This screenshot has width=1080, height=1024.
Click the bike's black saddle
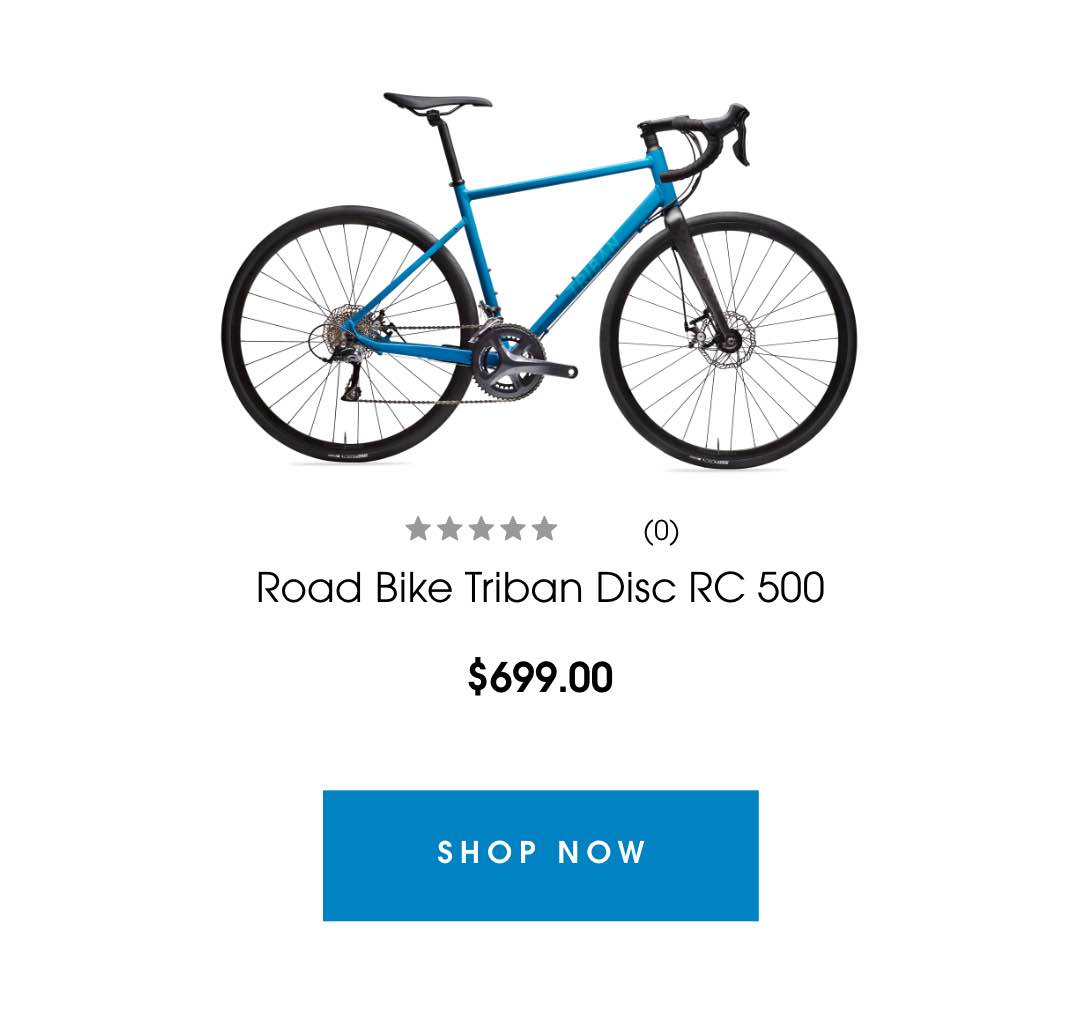click(x=437, y=102)
